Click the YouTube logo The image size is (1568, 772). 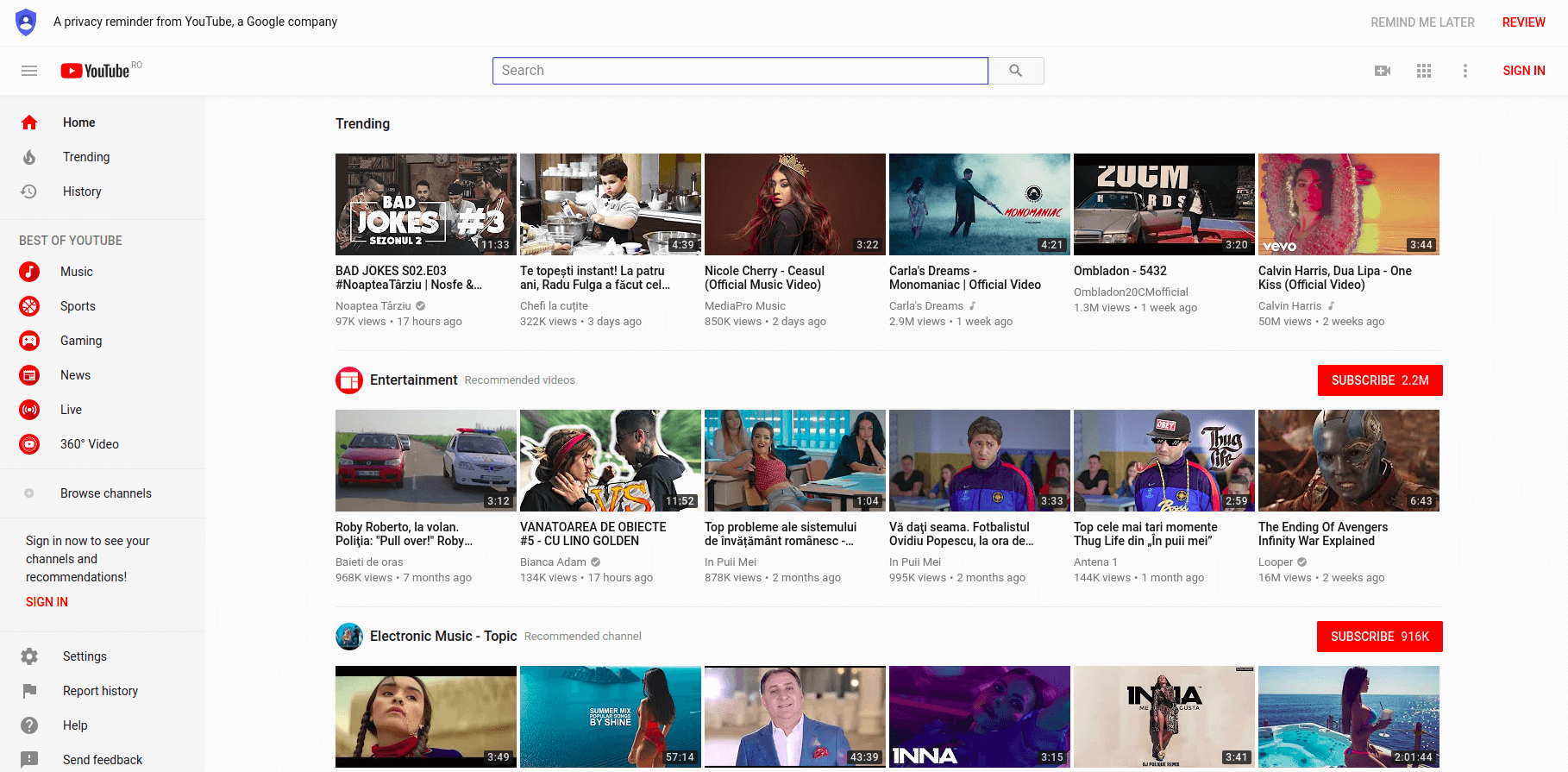click(x=95, y=71)
